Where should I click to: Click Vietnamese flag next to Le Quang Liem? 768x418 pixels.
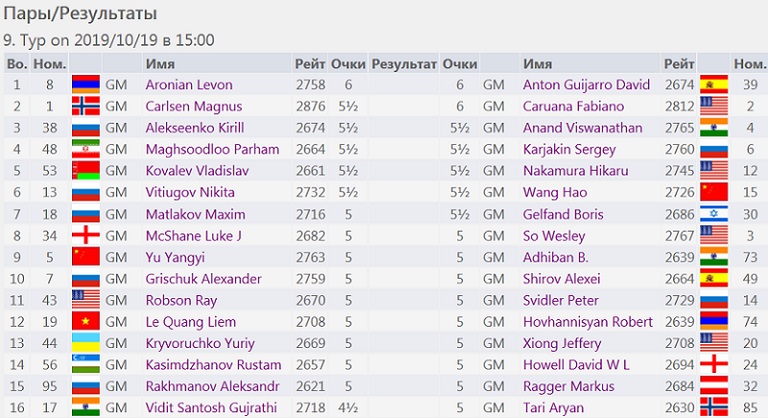point(85,322)
